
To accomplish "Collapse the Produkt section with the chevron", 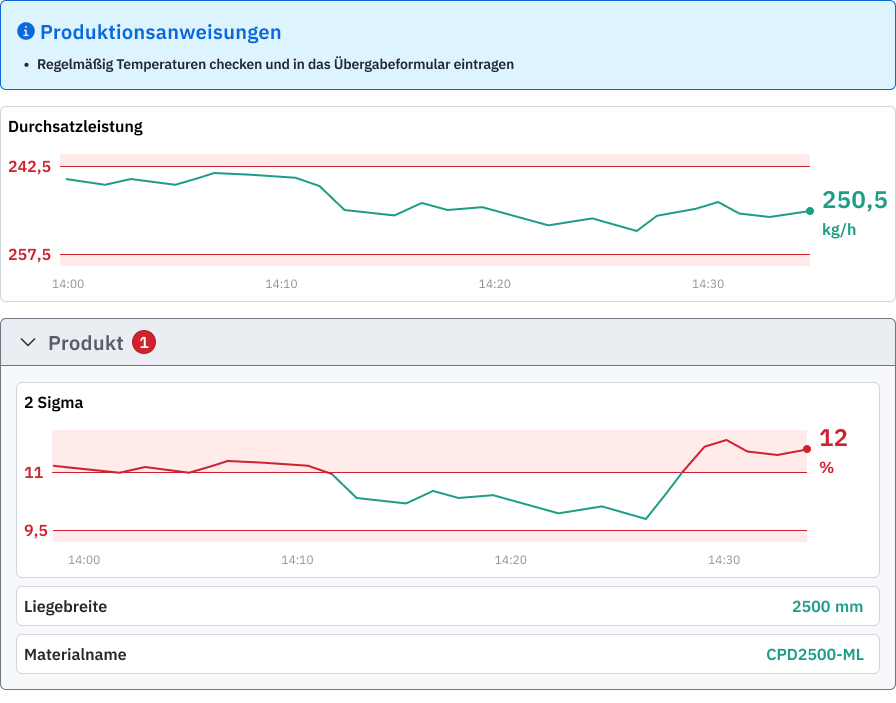I will [28, 343].
